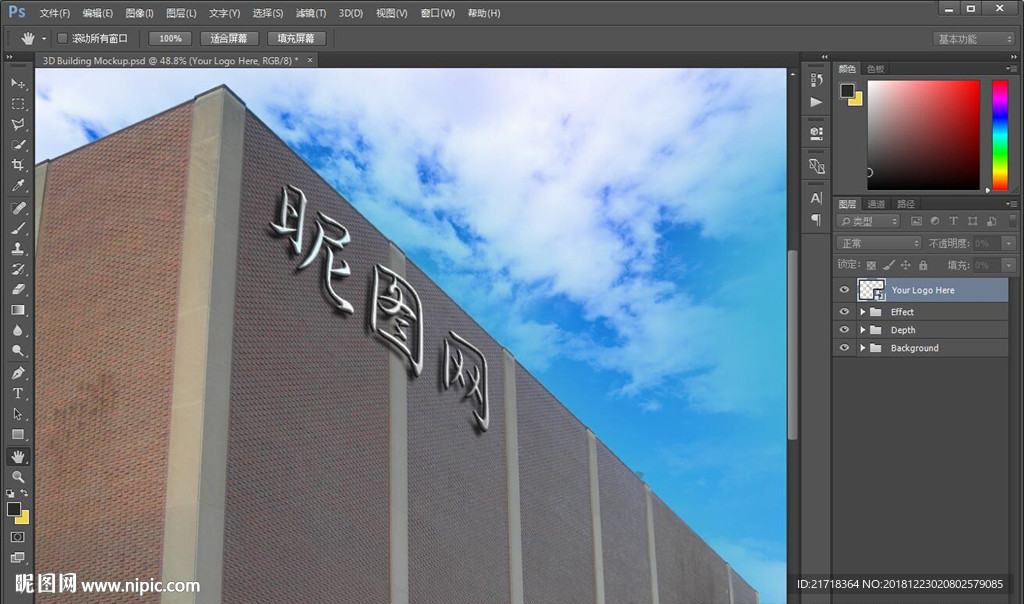
Task: Select the Crop tool
Action: [18, 165]
